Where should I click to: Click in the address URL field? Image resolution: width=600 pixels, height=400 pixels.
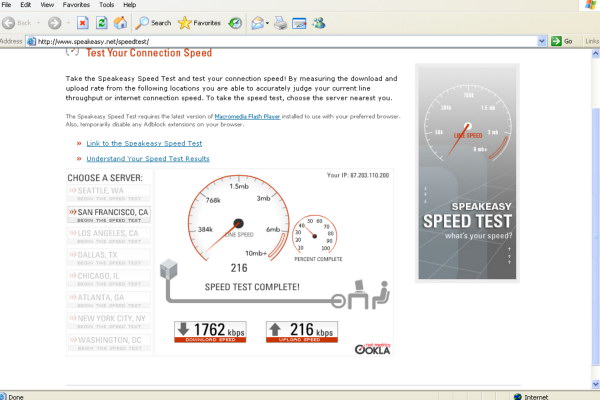point(286,41)
